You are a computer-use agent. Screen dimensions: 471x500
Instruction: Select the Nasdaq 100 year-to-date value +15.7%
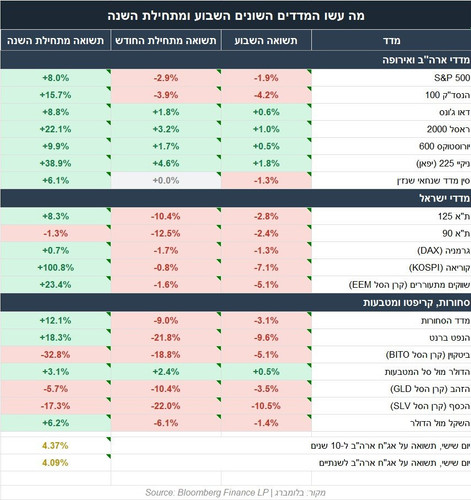coord(55,95)
